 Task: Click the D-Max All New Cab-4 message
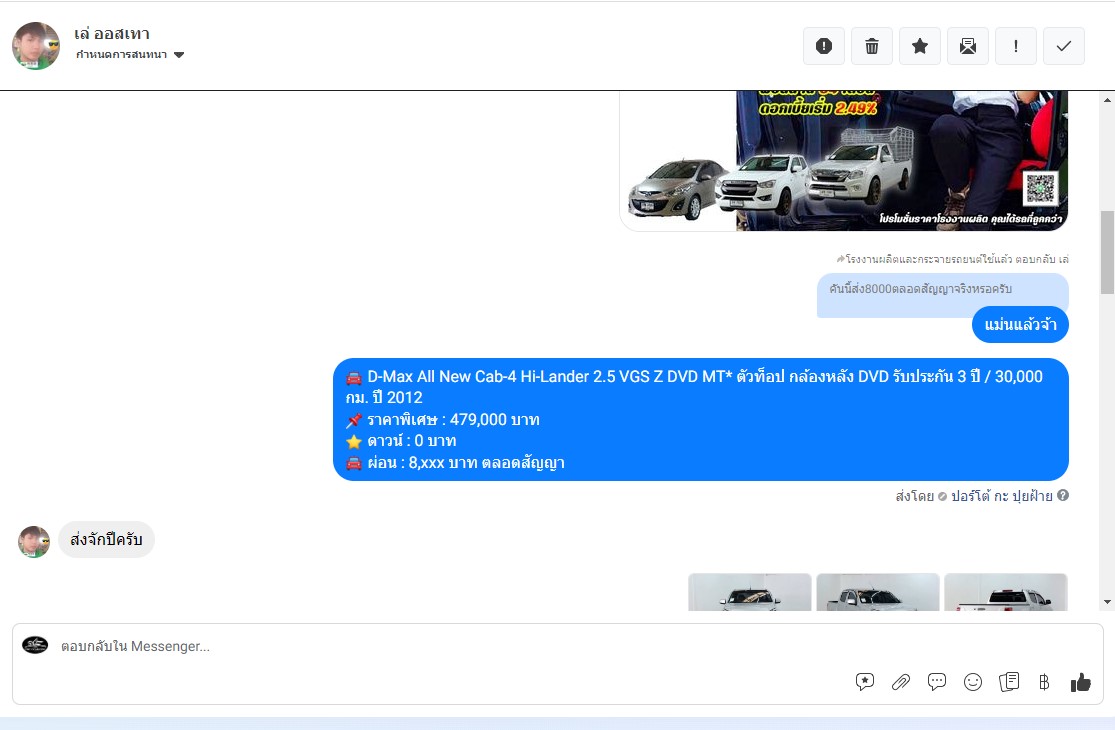pos(700,419)
